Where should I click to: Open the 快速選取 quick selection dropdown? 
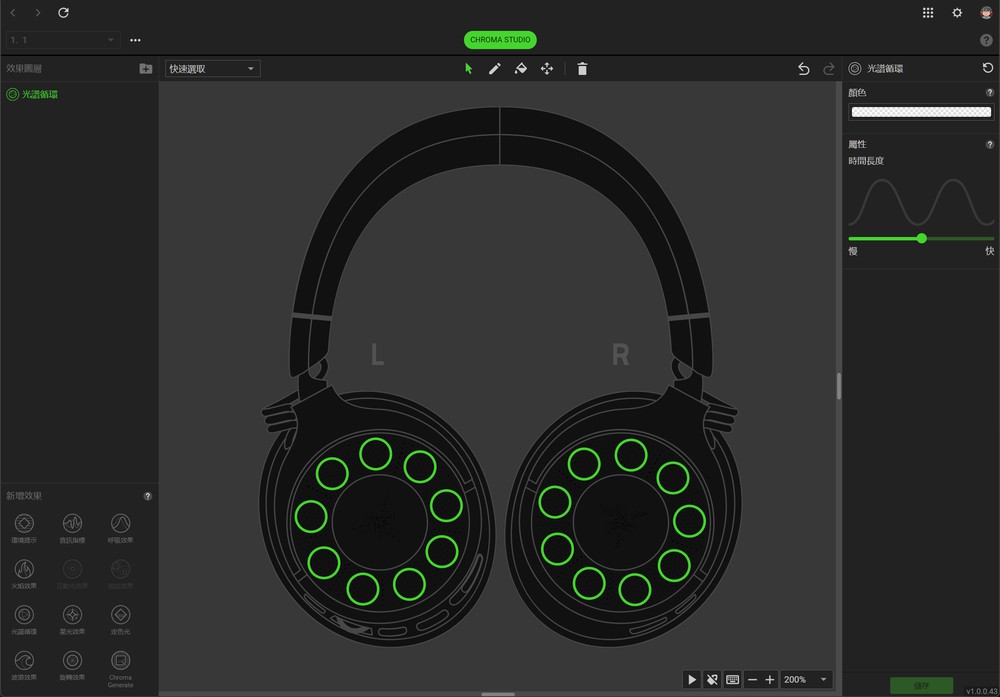tap(212, 69)
